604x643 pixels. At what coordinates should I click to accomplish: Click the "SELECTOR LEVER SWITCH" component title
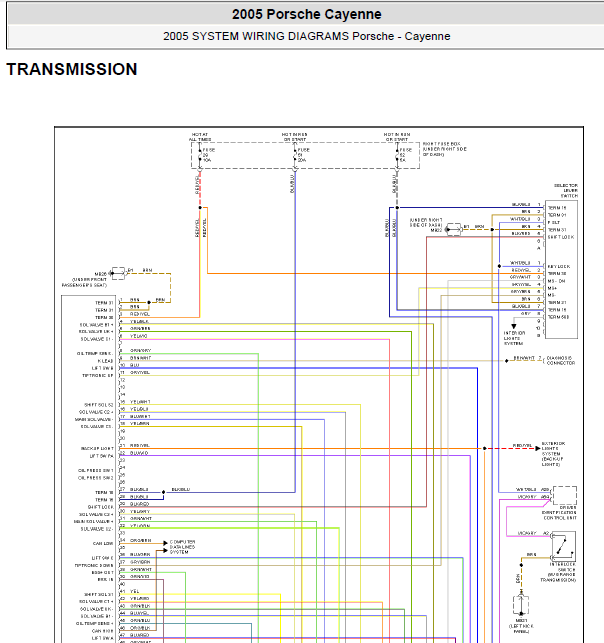pos(566,191)
